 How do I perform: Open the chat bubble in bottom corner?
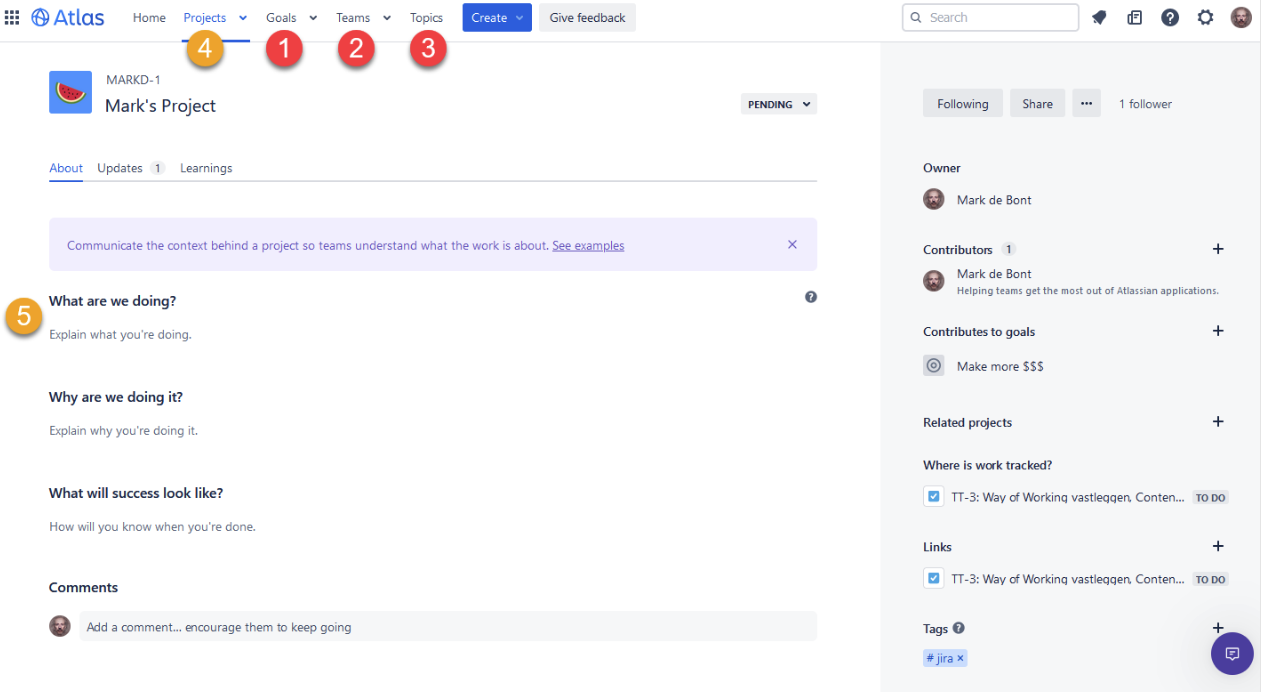(1231, 653)
